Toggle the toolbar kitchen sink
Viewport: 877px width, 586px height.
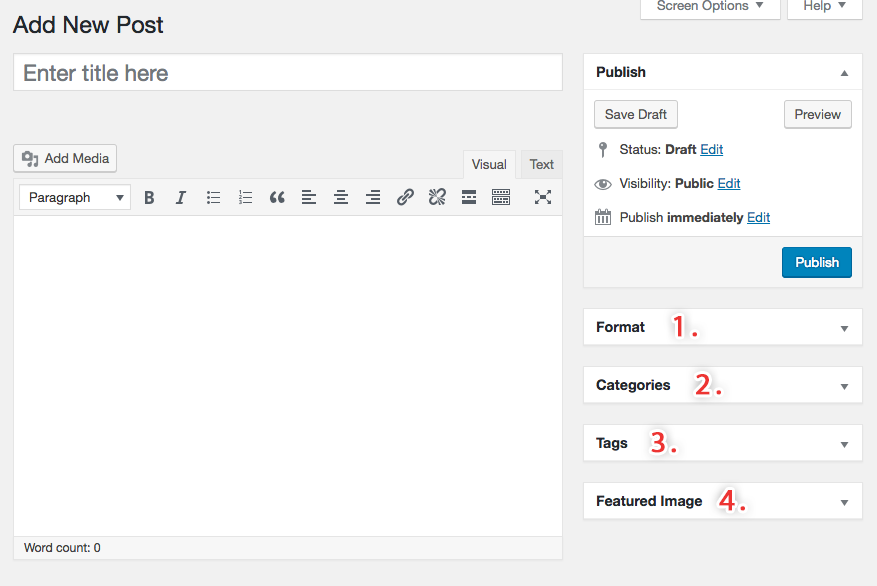coord(501,198)
